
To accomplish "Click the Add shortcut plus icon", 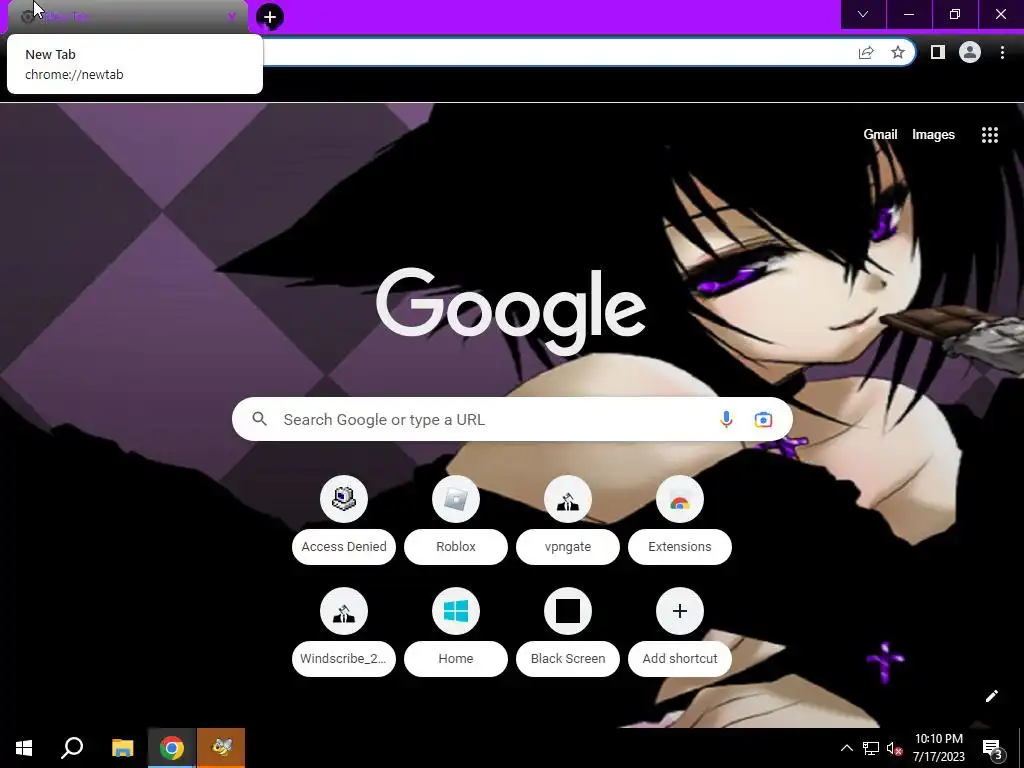I will (680, 611).
